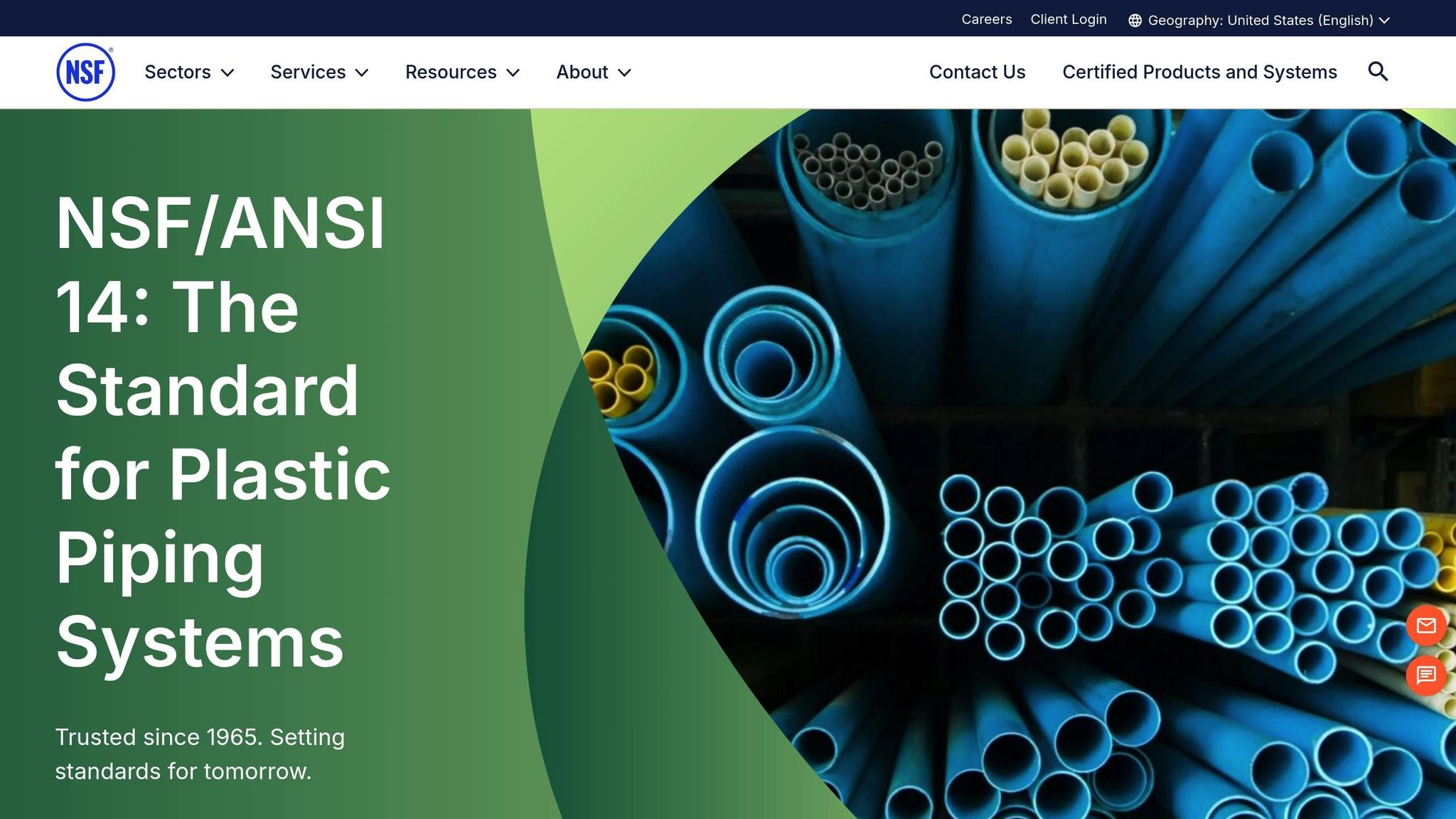1456x819 pixels.
Task: Expand the Sectors menu chevron
Action: 227,73
